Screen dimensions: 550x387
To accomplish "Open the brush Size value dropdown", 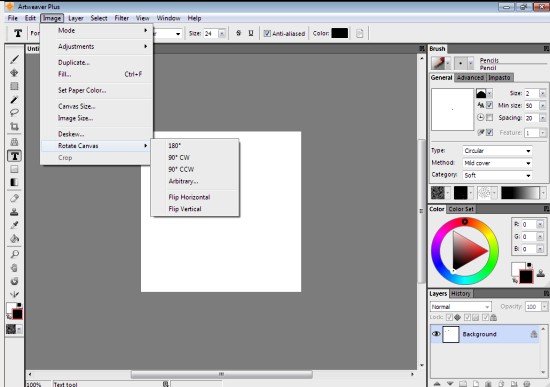I will 542,93.
